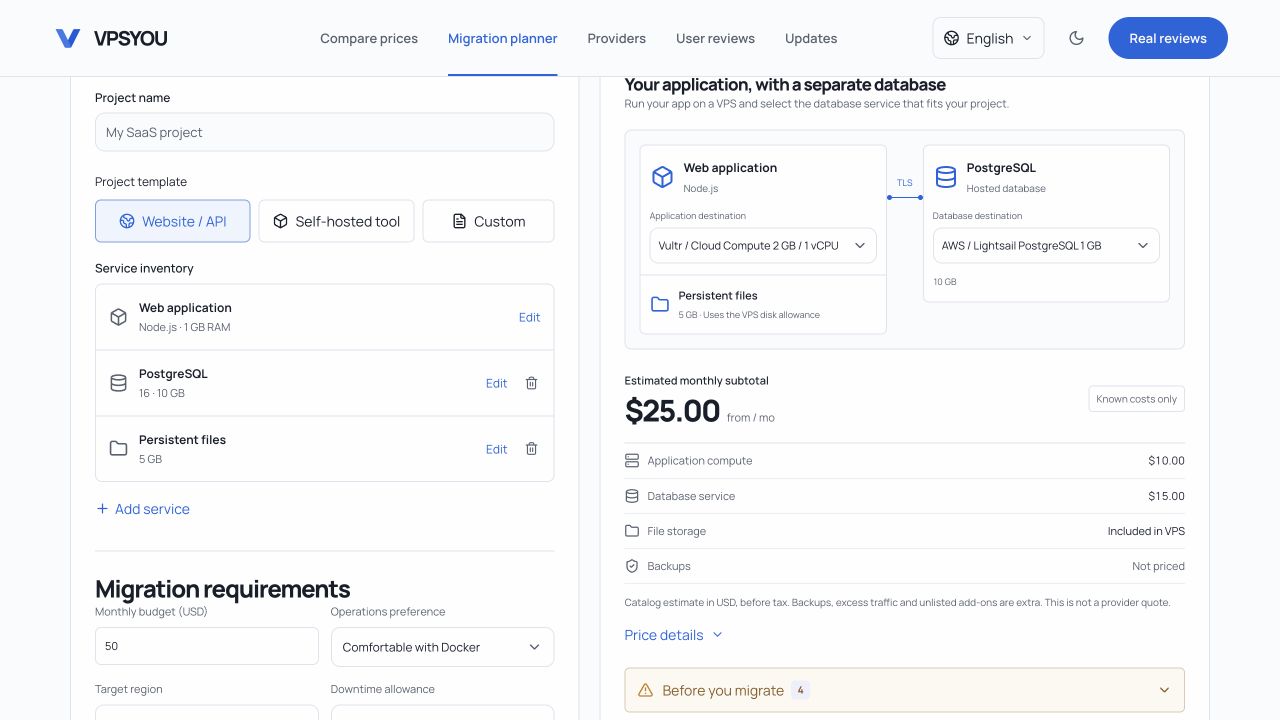
Task: Click the Migration requirements heading
Action: [222, 589]
